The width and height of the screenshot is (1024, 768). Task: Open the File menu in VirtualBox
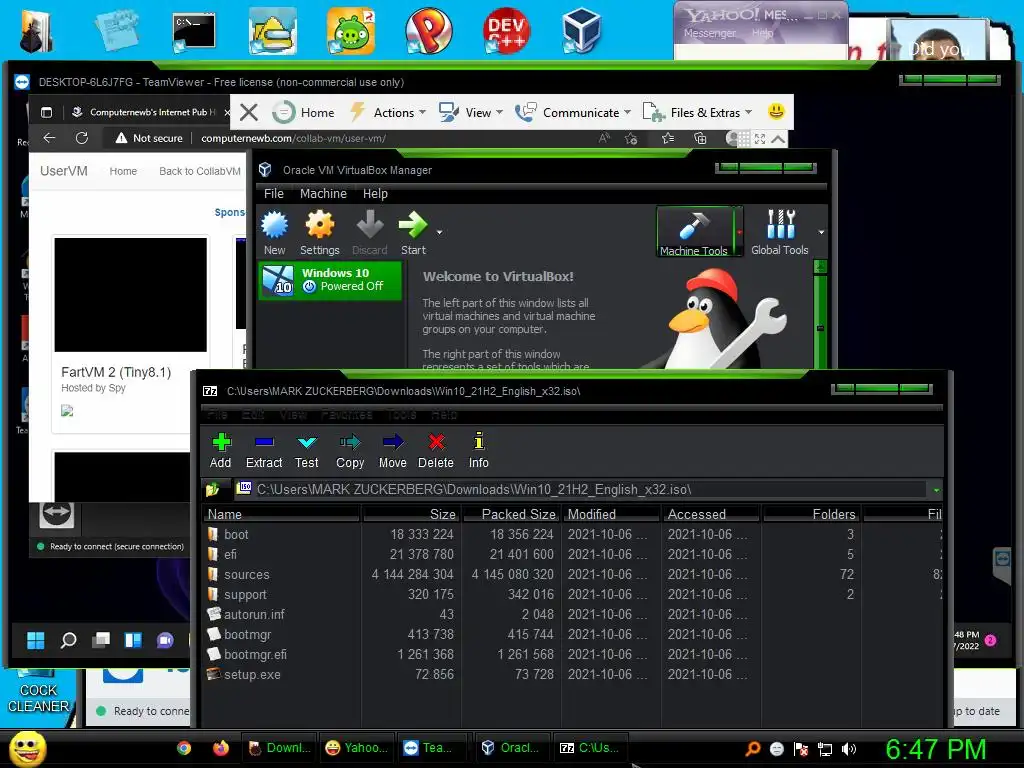[274, 193]
